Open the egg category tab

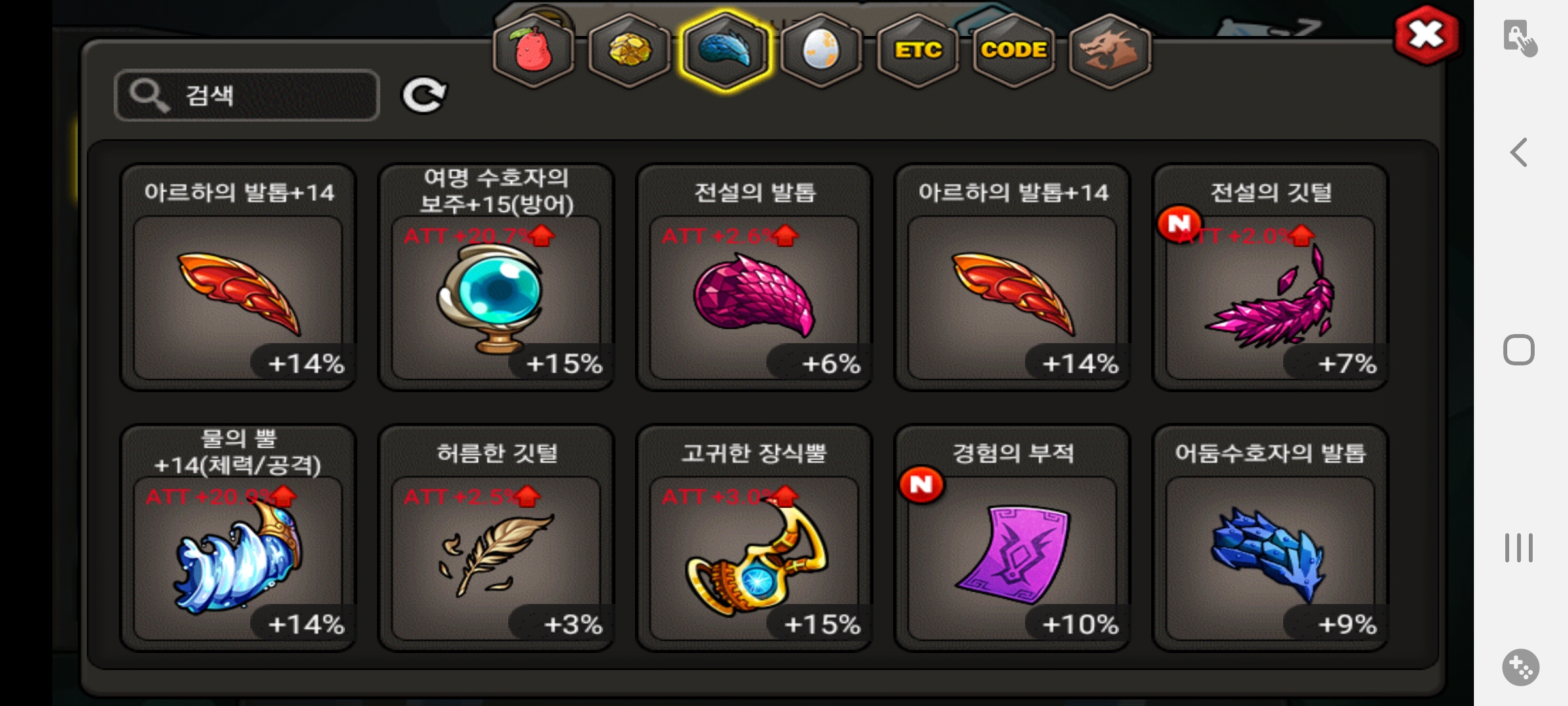(821, 51)
